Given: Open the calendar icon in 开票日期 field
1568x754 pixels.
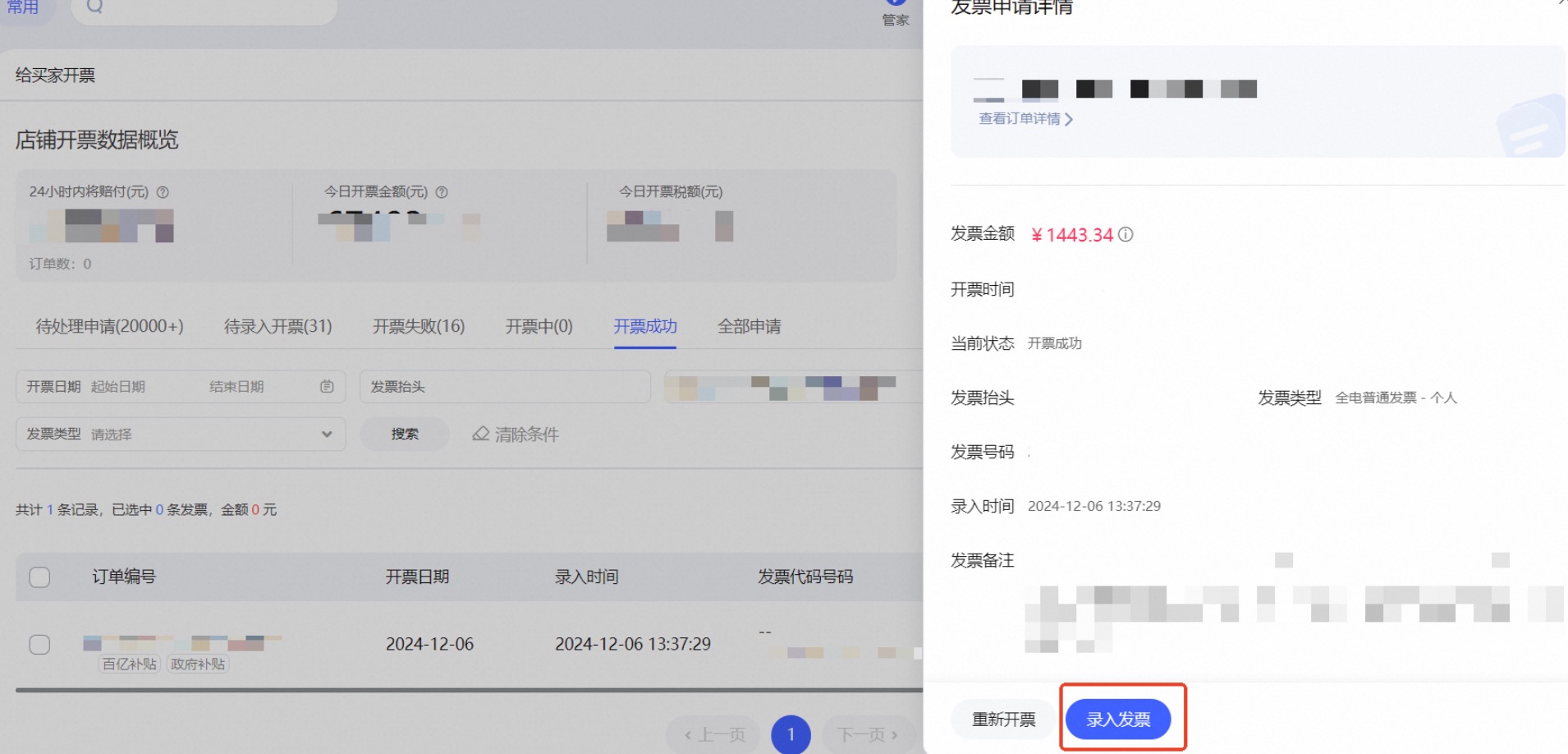Looking at the screenshot, I should (x=327, y=387).
